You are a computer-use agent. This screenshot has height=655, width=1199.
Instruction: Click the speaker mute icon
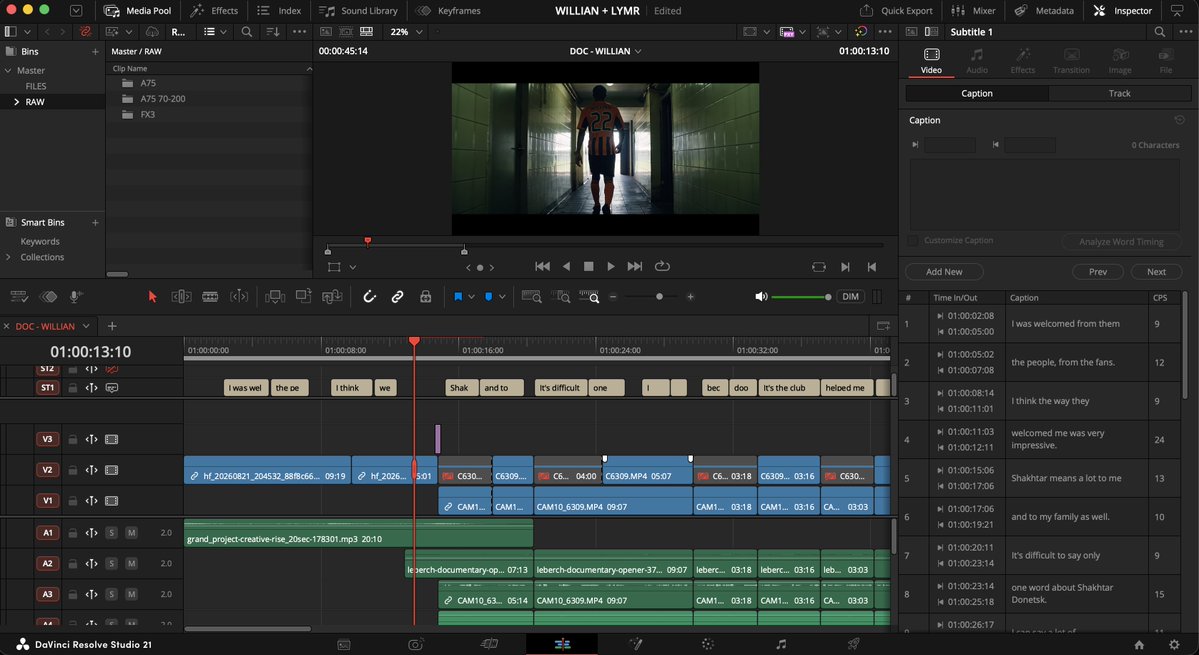761,297
